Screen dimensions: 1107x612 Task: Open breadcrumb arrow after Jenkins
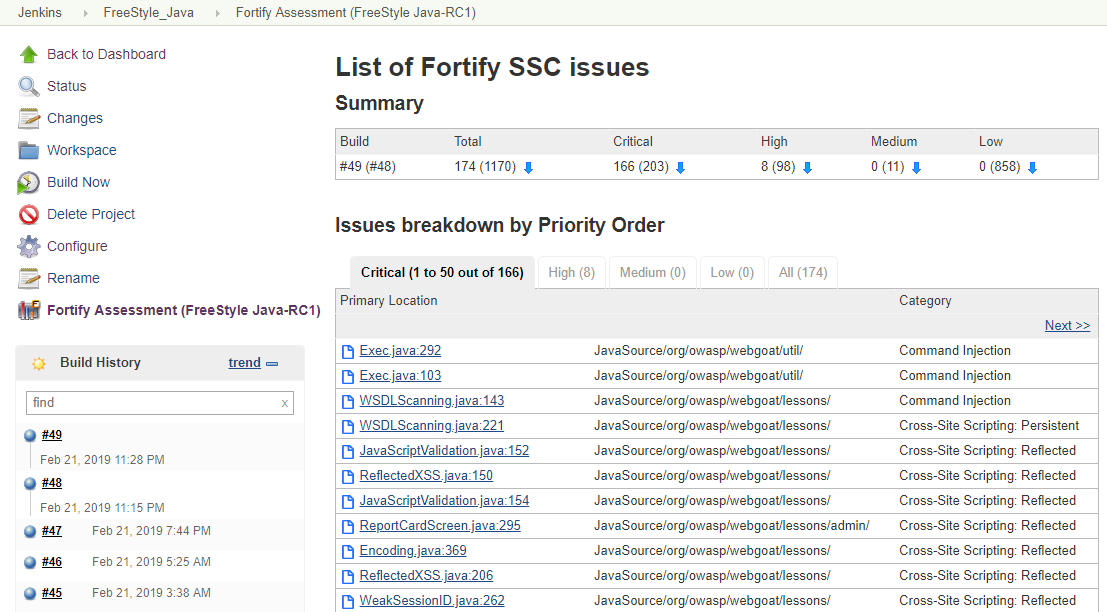point(85,13)
